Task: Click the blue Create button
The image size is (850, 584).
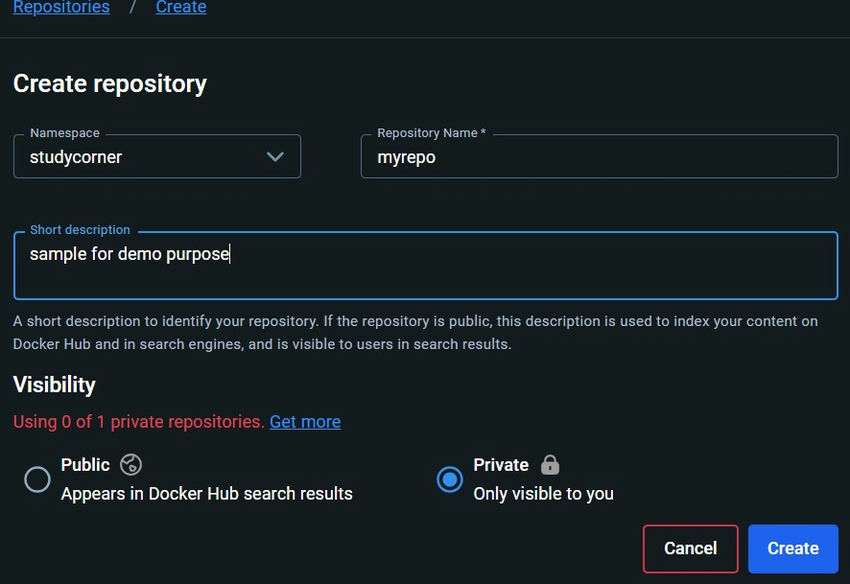Action: point(793,549)
